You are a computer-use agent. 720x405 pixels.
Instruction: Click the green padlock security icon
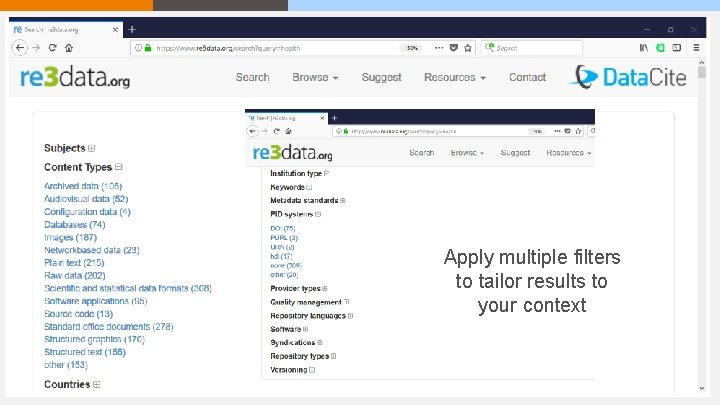148,48
